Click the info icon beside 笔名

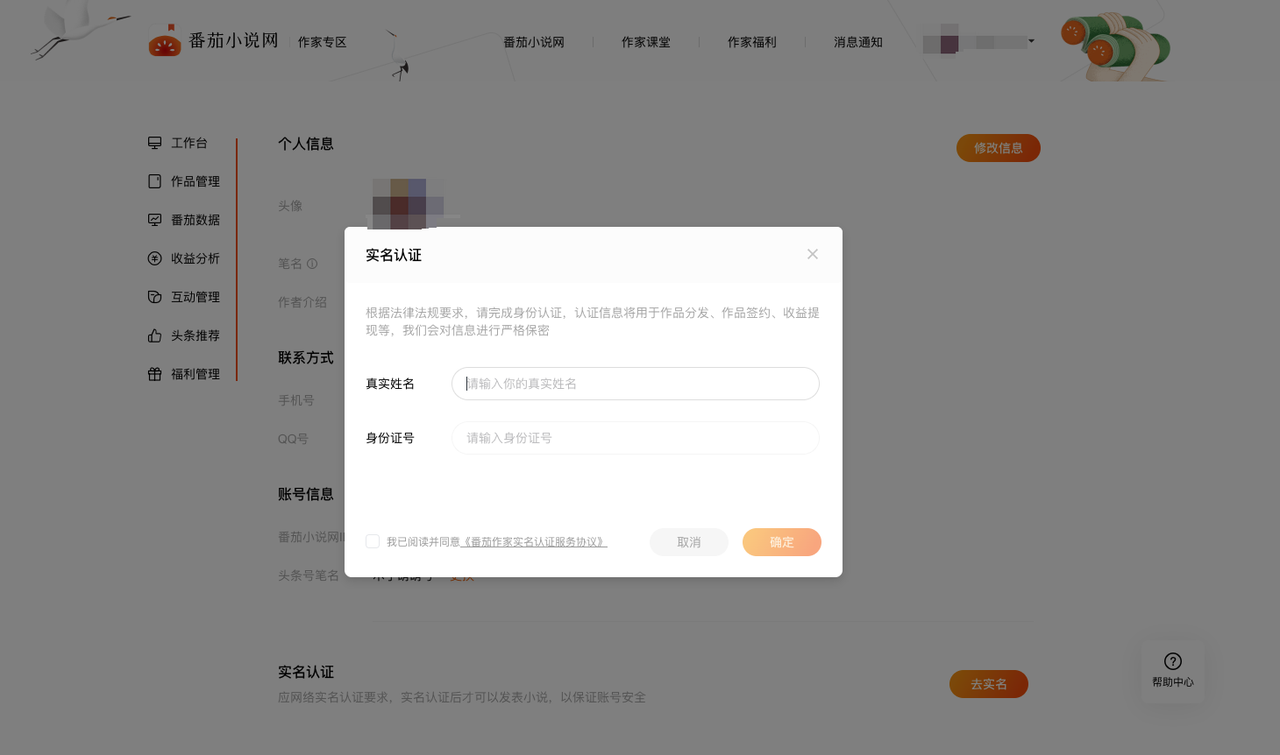pyautogui.click(x=312, y=264)
